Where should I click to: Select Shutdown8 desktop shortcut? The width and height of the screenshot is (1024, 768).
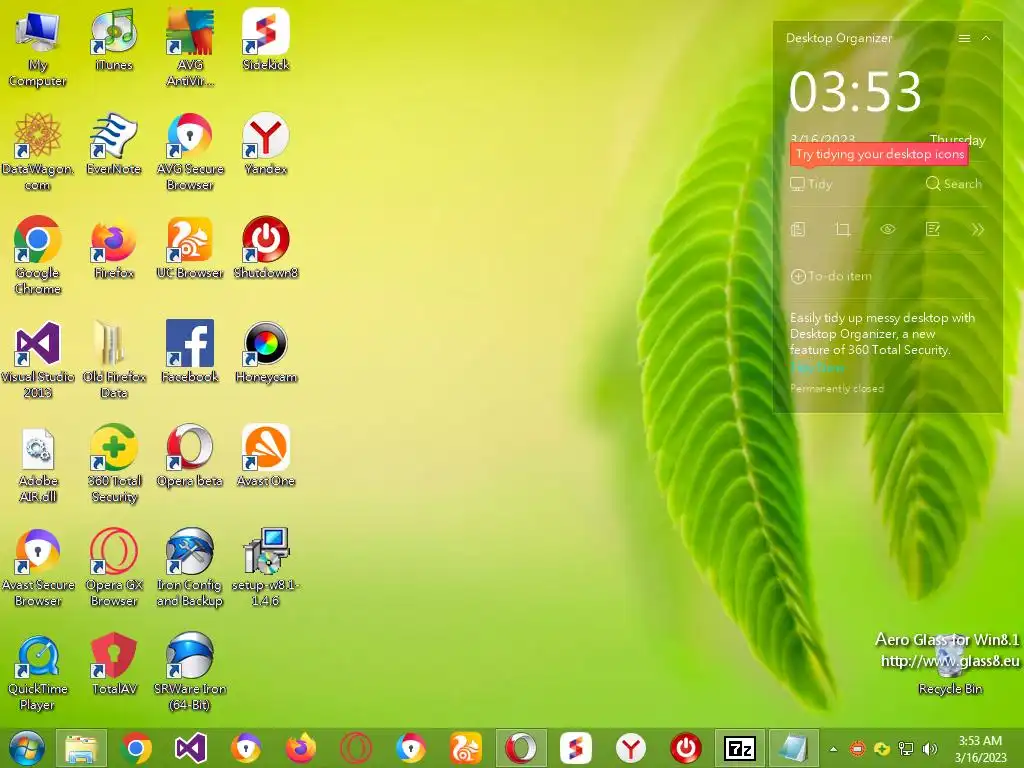(266, 248)
